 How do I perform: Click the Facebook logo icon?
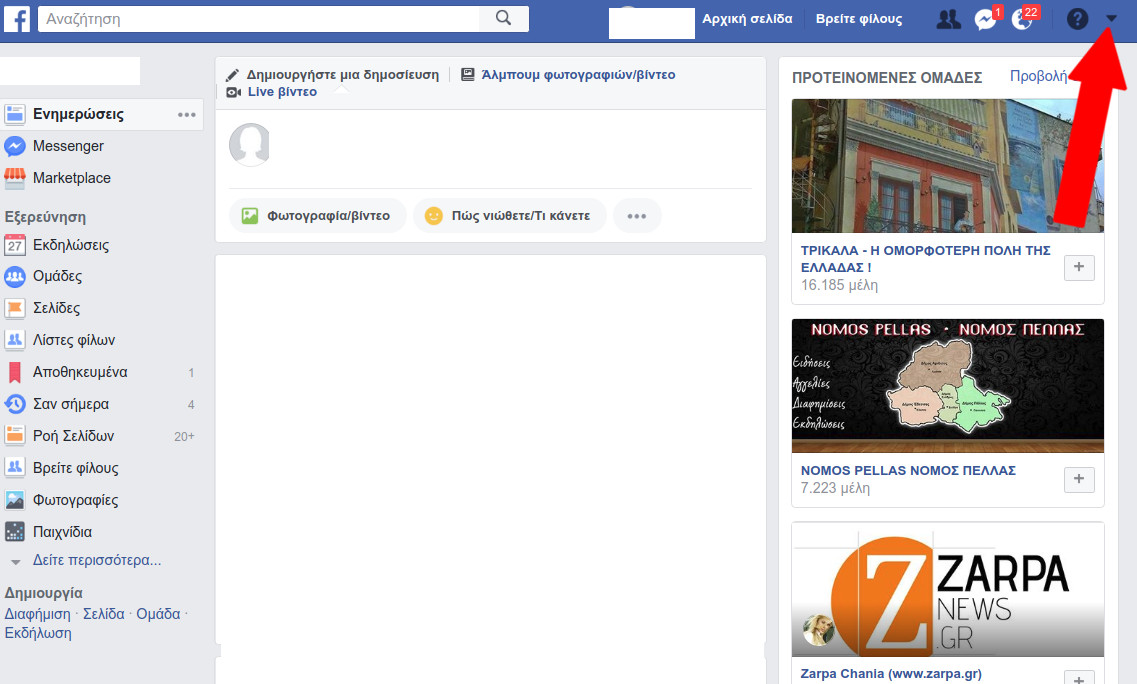coord(17,18)
